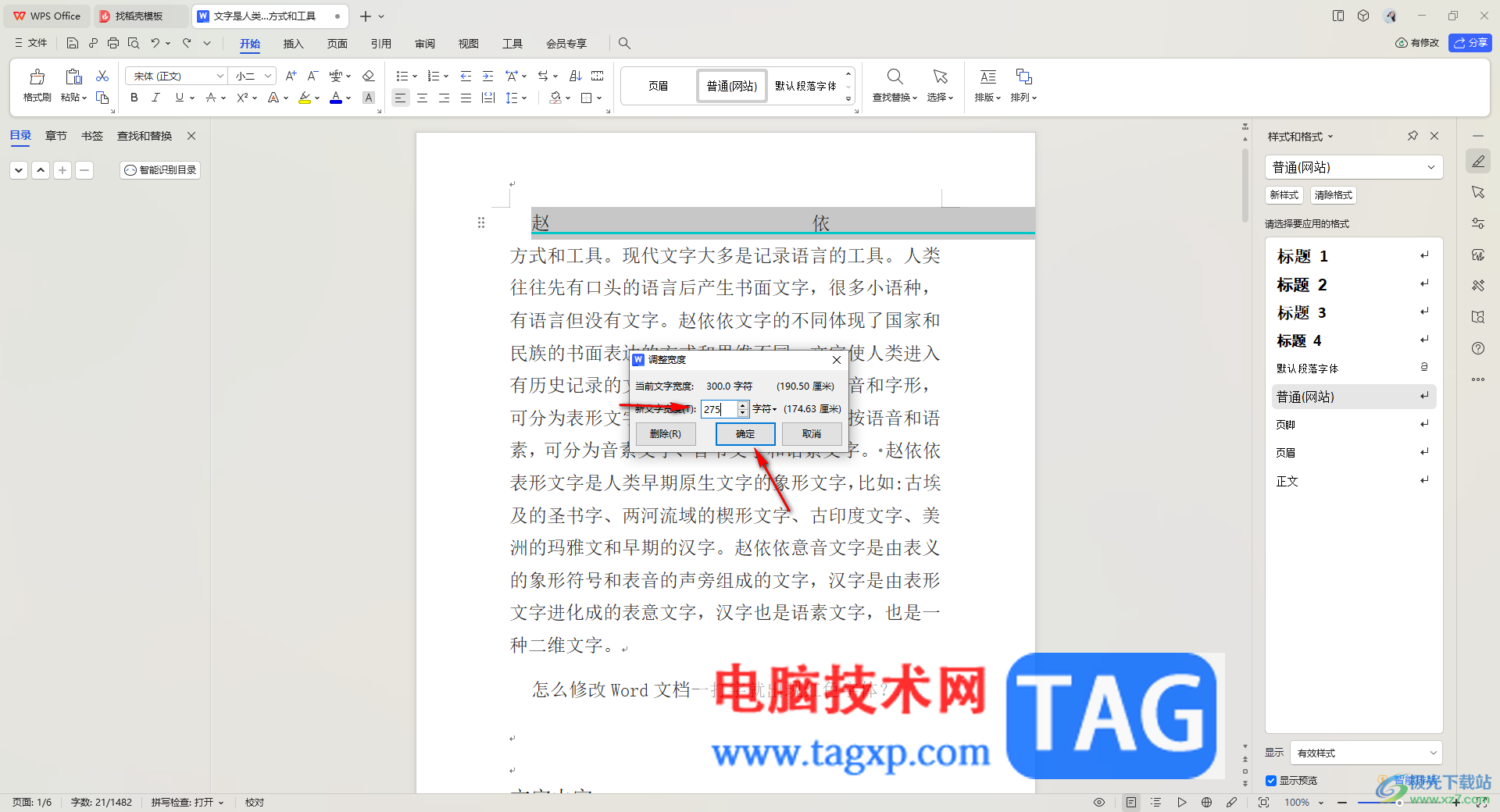The width and height of the screenshot is (1500, 812).
Task: Click the 排列 arrange icon
Action: click(1023, 77)
